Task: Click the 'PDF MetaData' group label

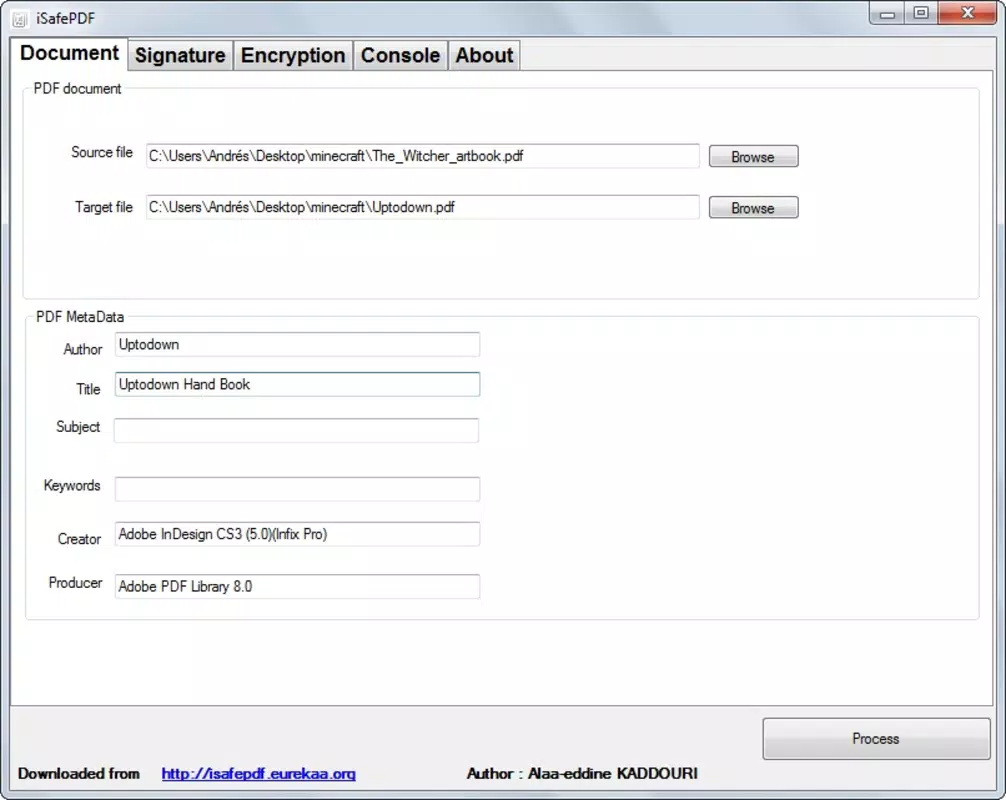Action: point(80,317)
